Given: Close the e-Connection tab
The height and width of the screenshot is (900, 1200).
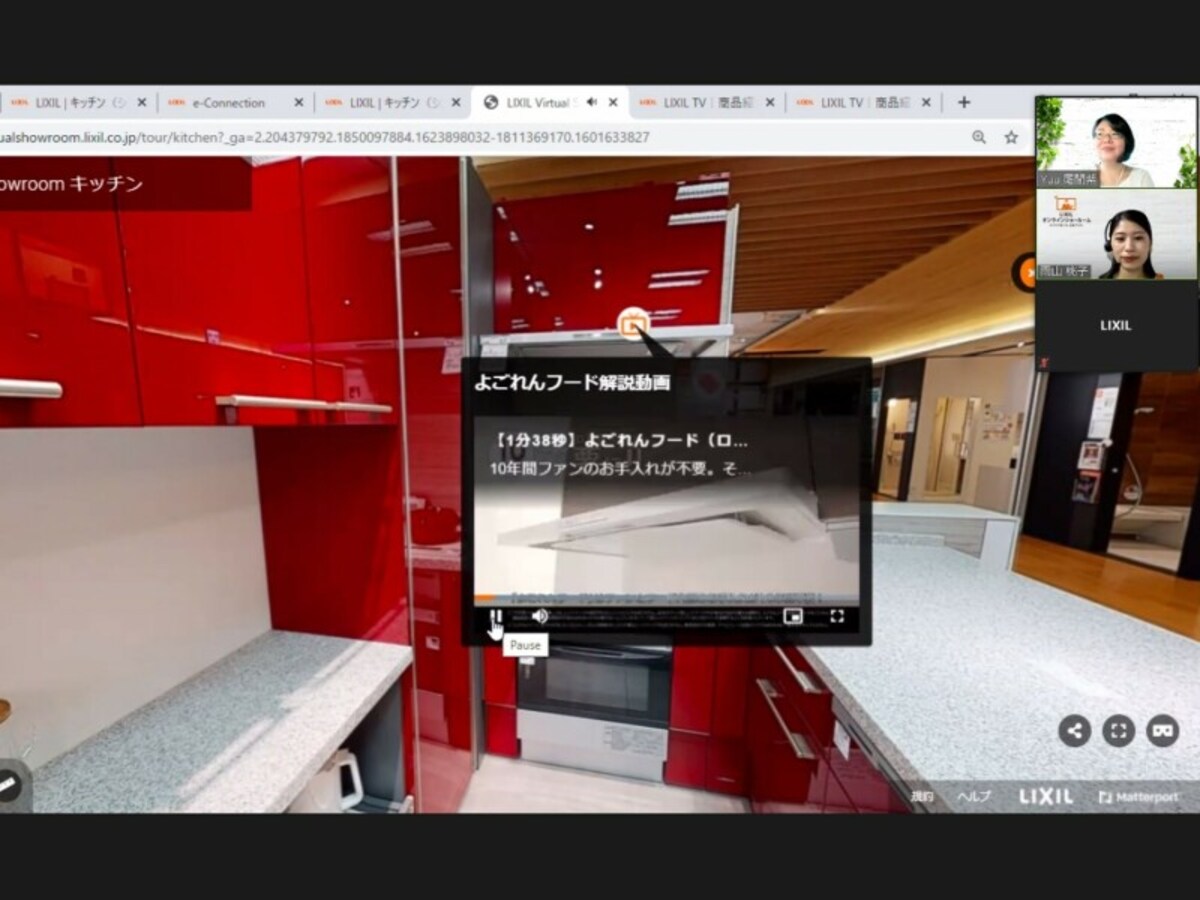Looking at the screenshot, I should point(298,102).
